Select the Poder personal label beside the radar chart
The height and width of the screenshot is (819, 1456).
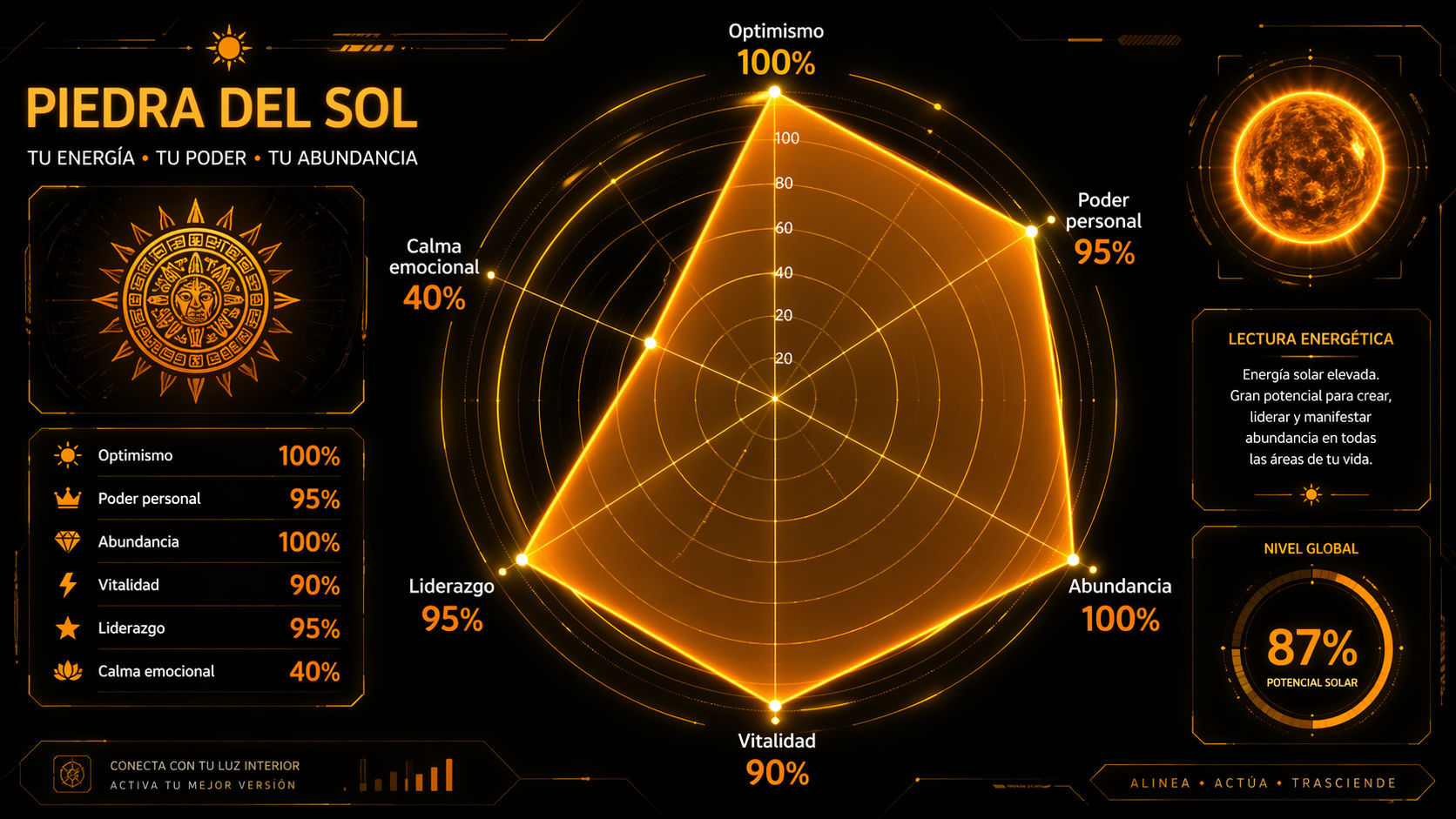tap(1103, 211)
